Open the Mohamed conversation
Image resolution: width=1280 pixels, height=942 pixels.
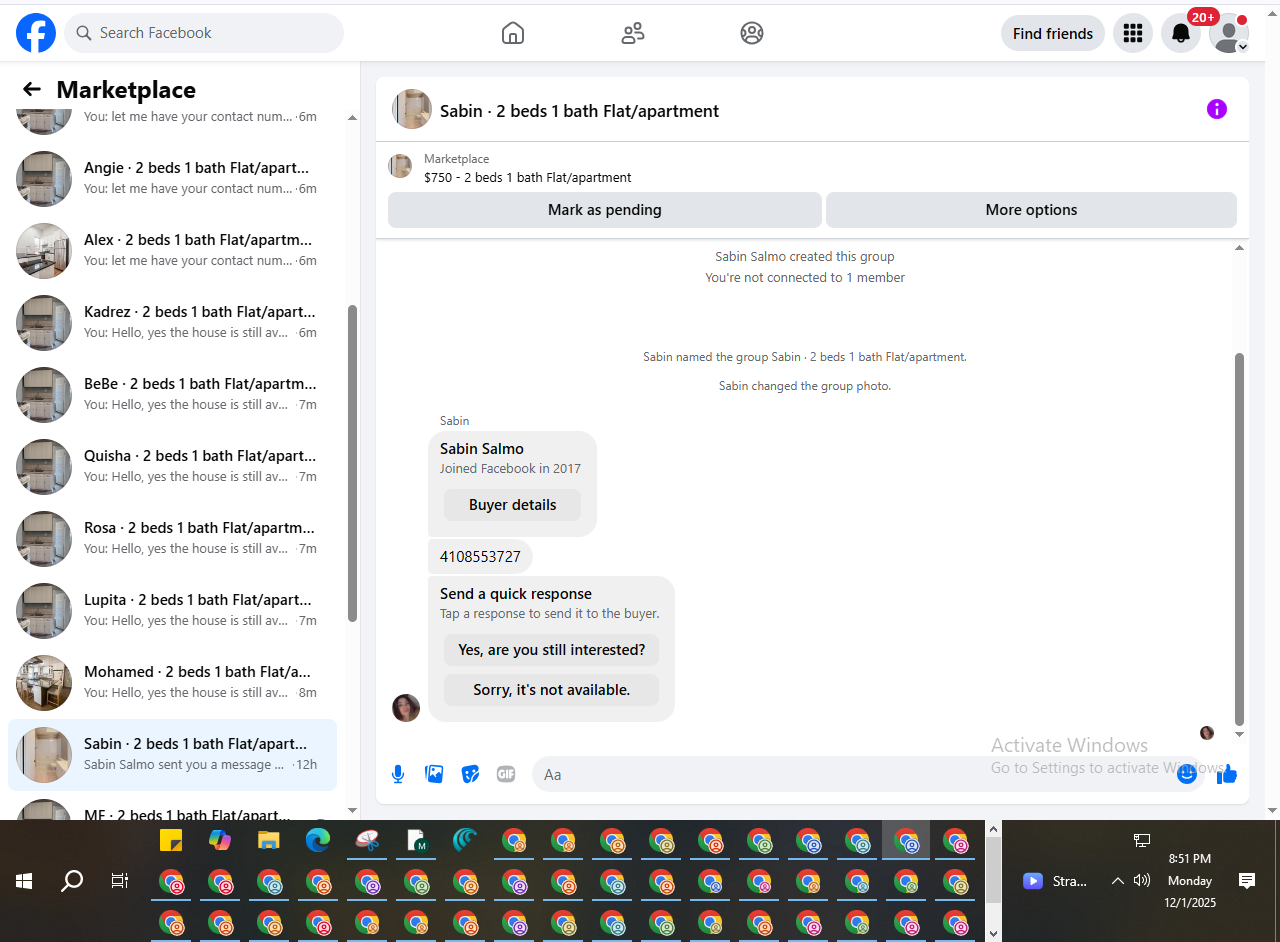[172, 683]
